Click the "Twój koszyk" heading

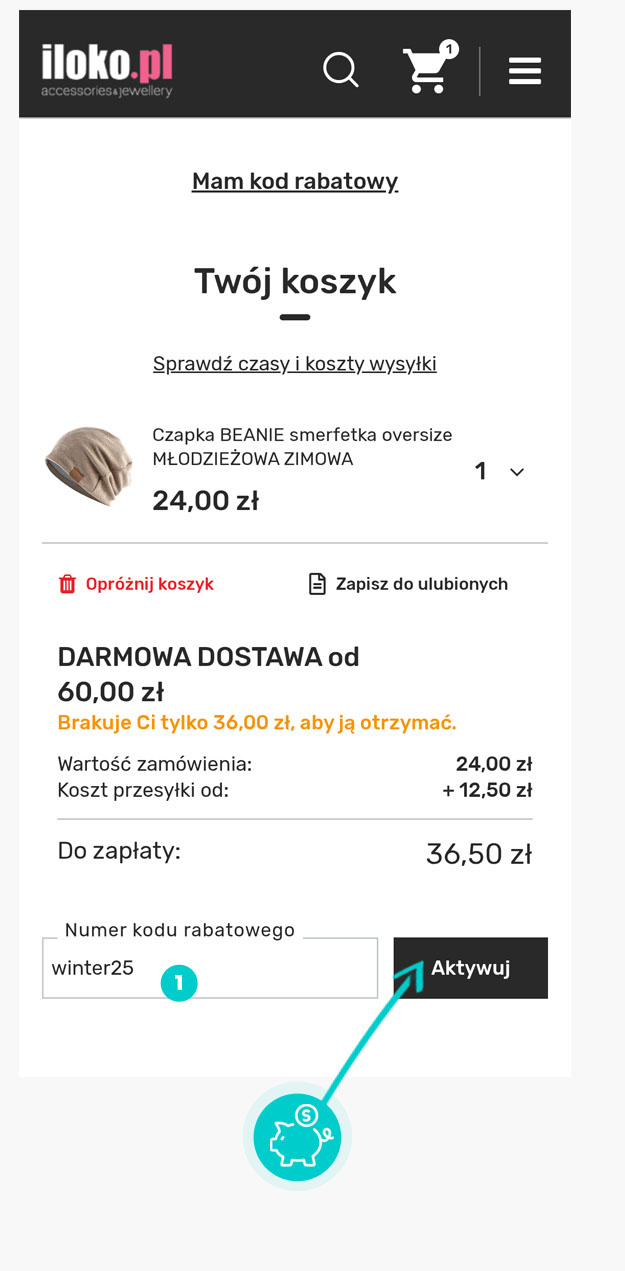295,281
